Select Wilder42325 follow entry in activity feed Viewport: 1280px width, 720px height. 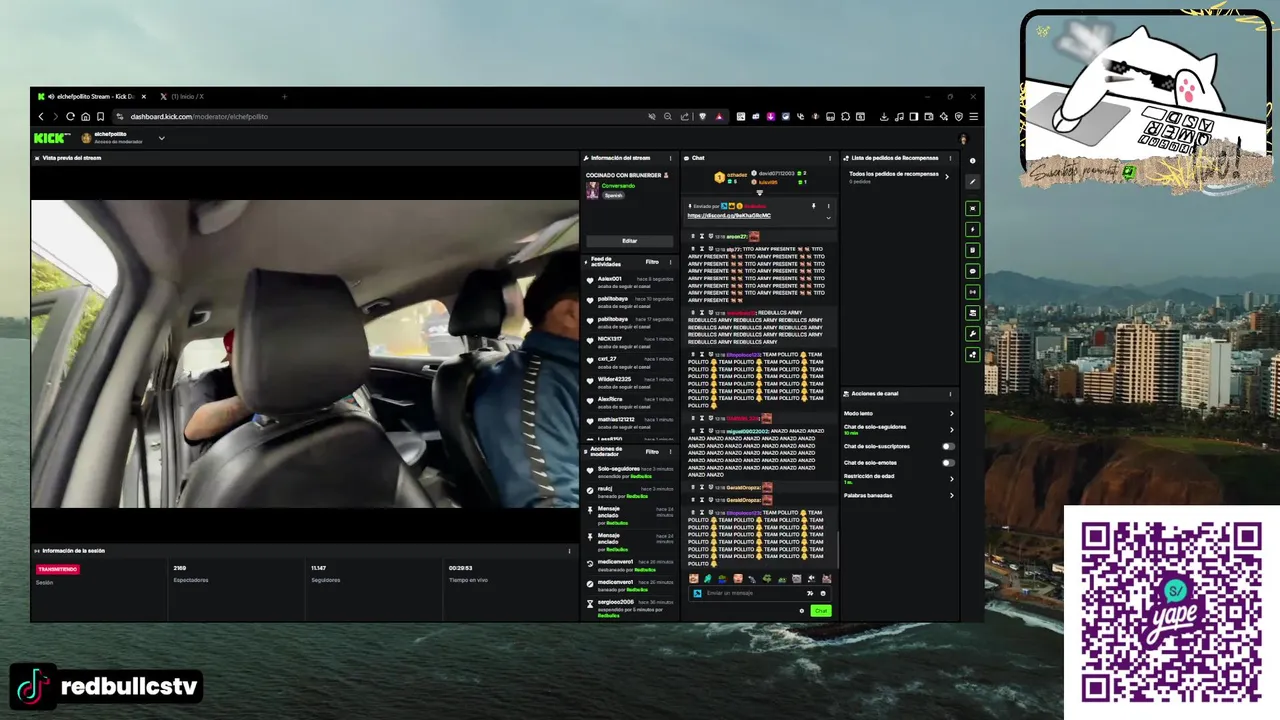tap(630, 383)
